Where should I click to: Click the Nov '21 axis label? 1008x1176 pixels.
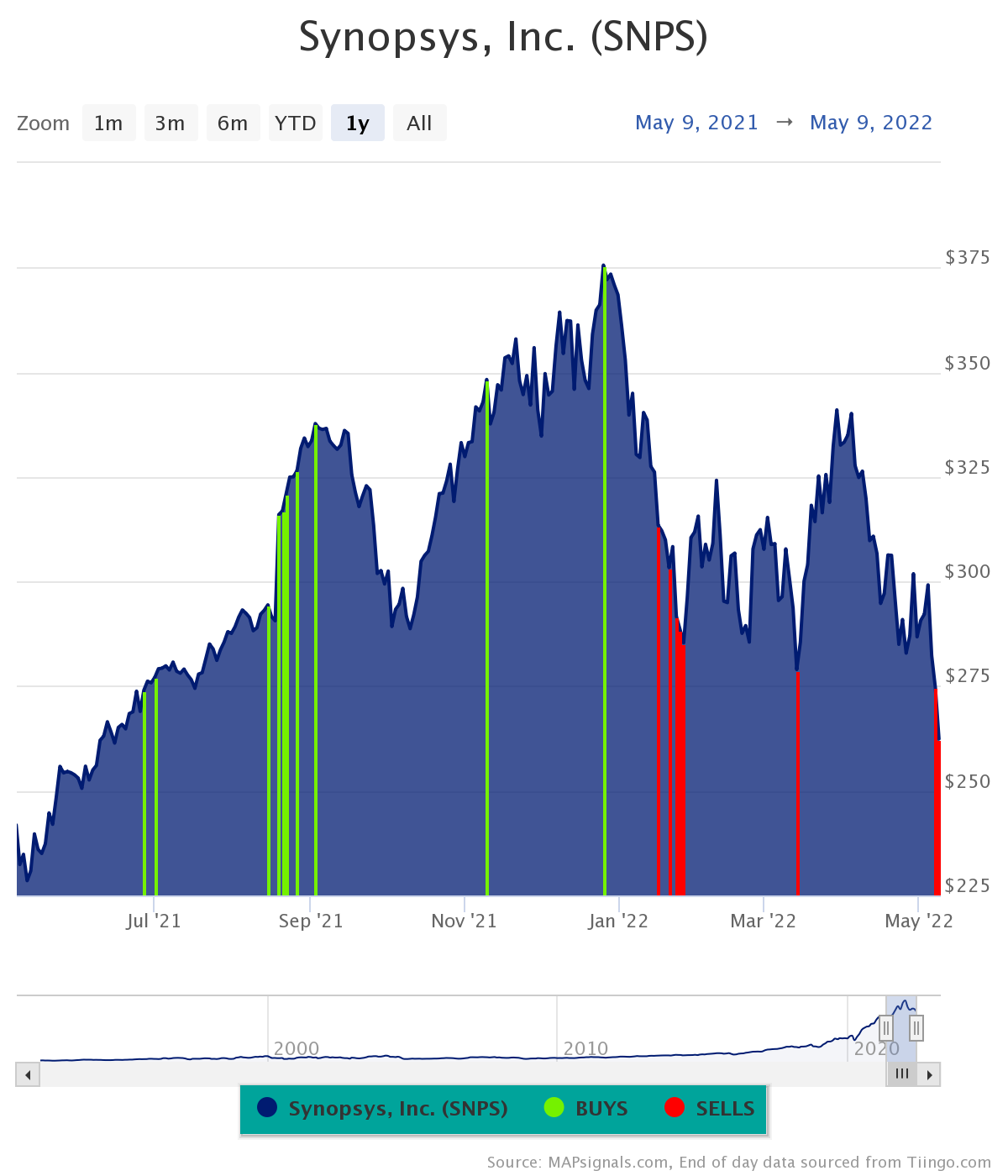pos(465,921)
